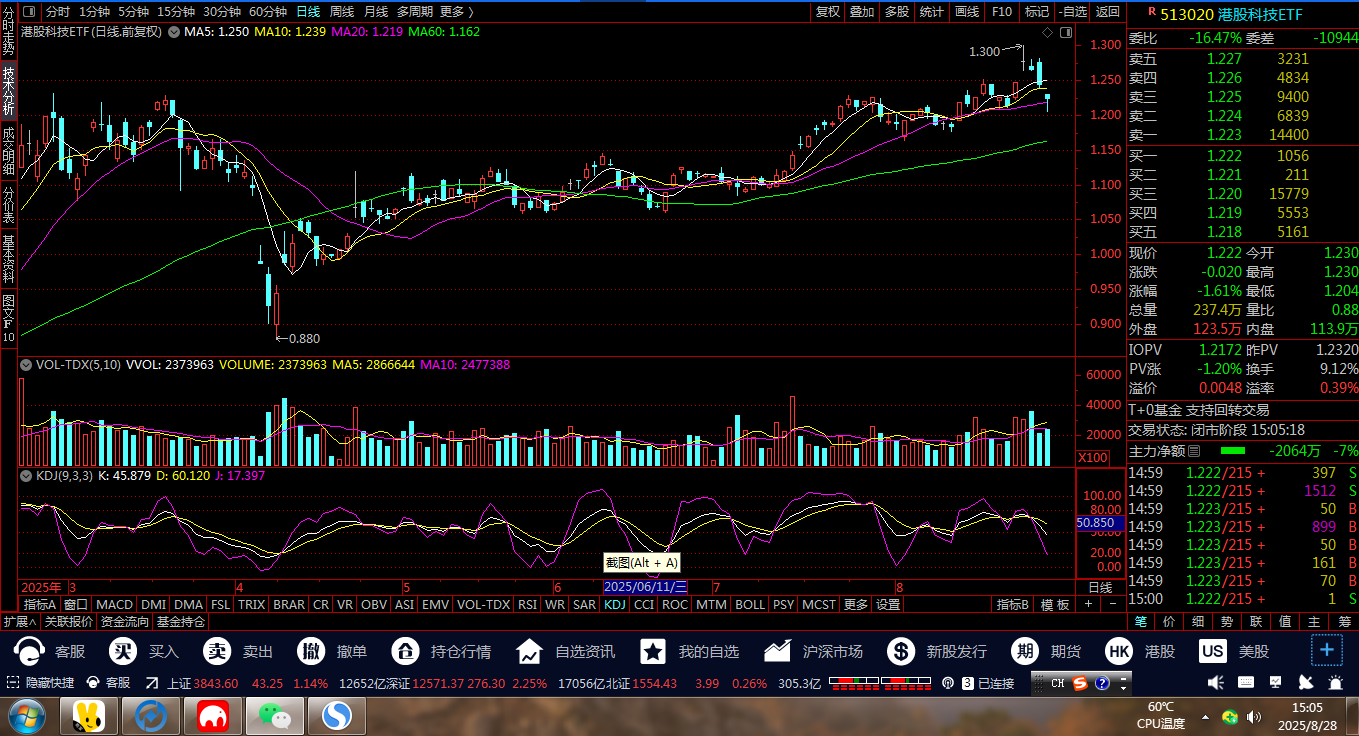Screen dimensions: 1359x736
Task: Click the plus add-shortcut icon
Action: point(1327,650)
